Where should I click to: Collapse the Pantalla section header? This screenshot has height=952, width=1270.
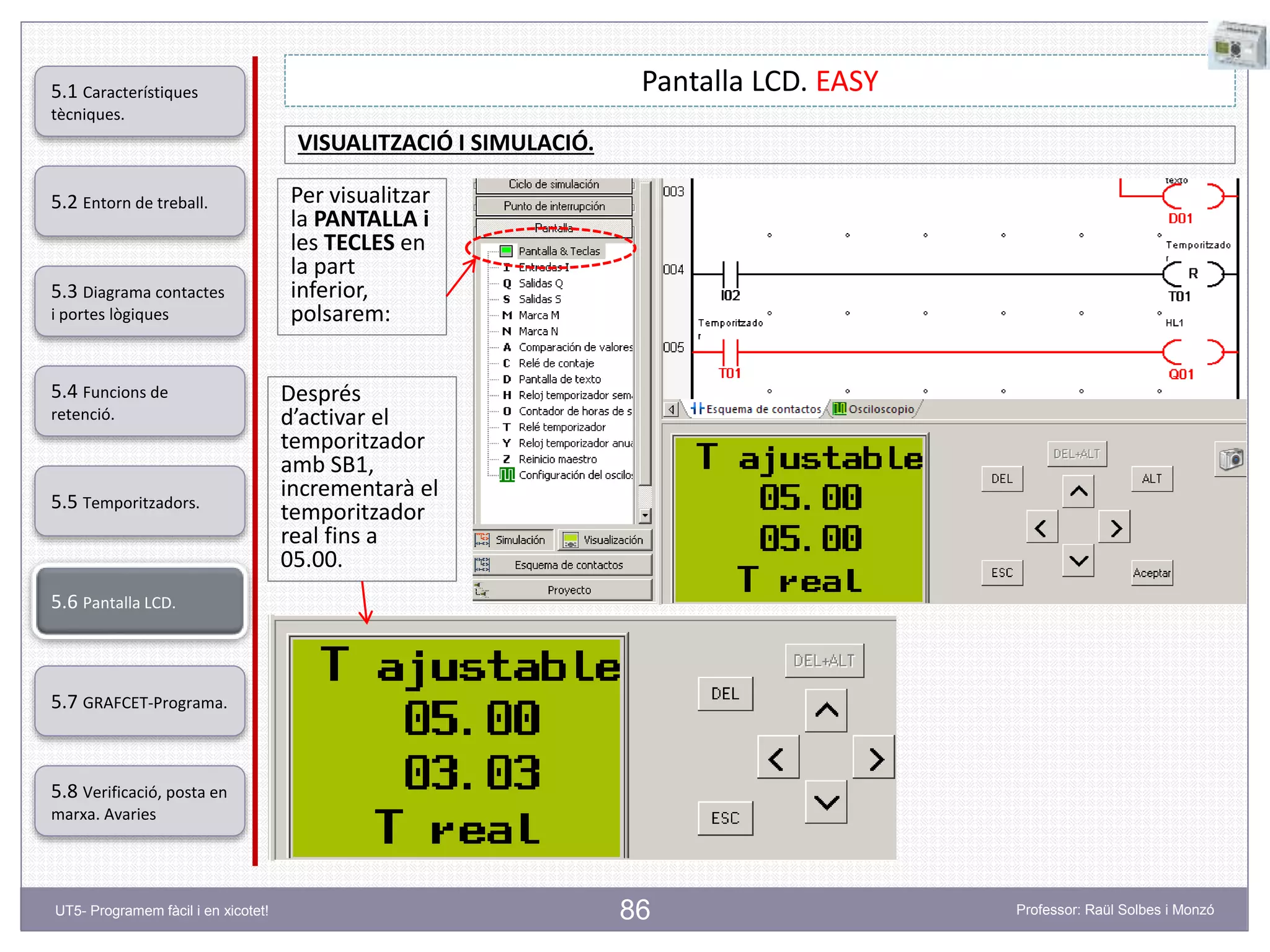[554, 227]
